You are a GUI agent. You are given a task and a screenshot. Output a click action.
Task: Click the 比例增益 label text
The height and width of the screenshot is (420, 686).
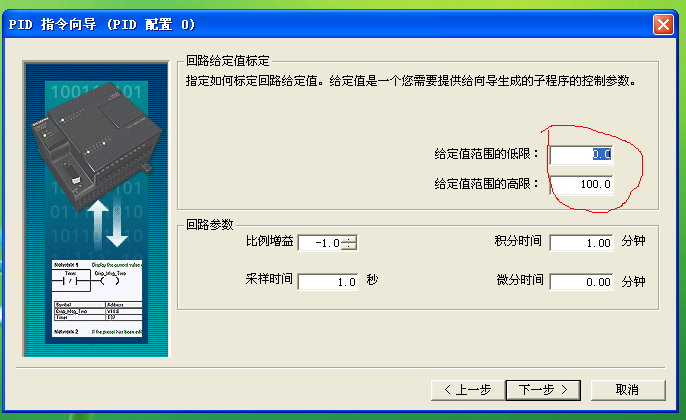coord(270,241)
